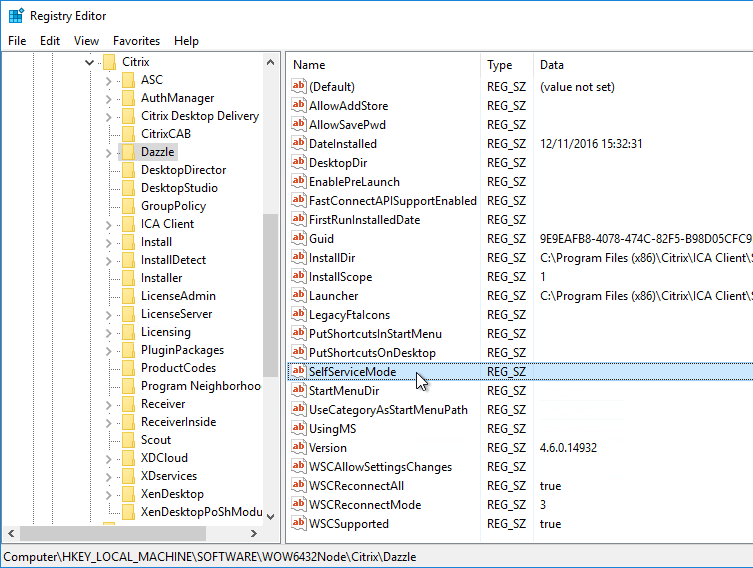
Task: Open the Favorites menu
Action: (x=136, y=41)
